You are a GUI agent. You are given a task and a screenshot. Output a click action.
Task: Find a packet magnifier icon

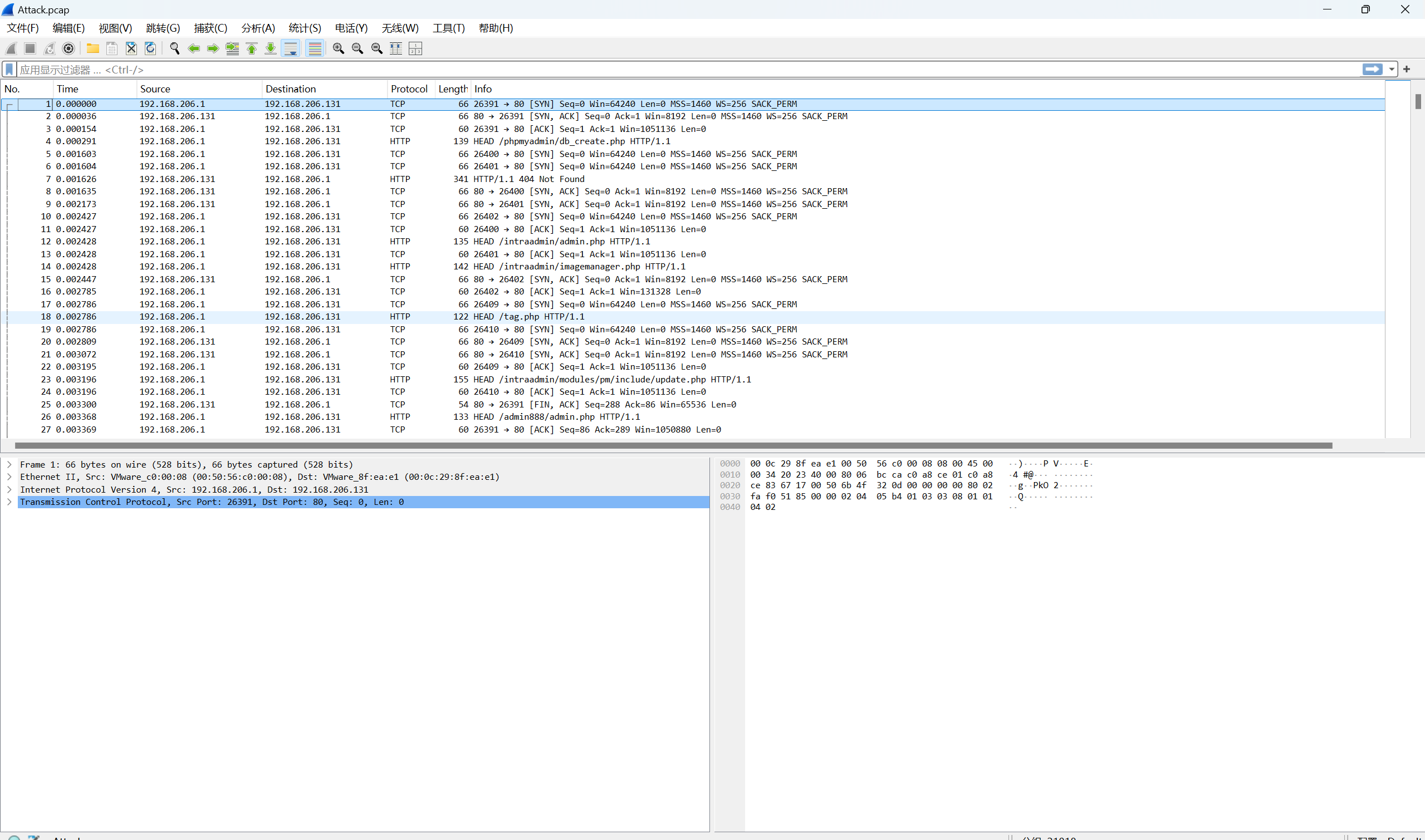(175, 48)
